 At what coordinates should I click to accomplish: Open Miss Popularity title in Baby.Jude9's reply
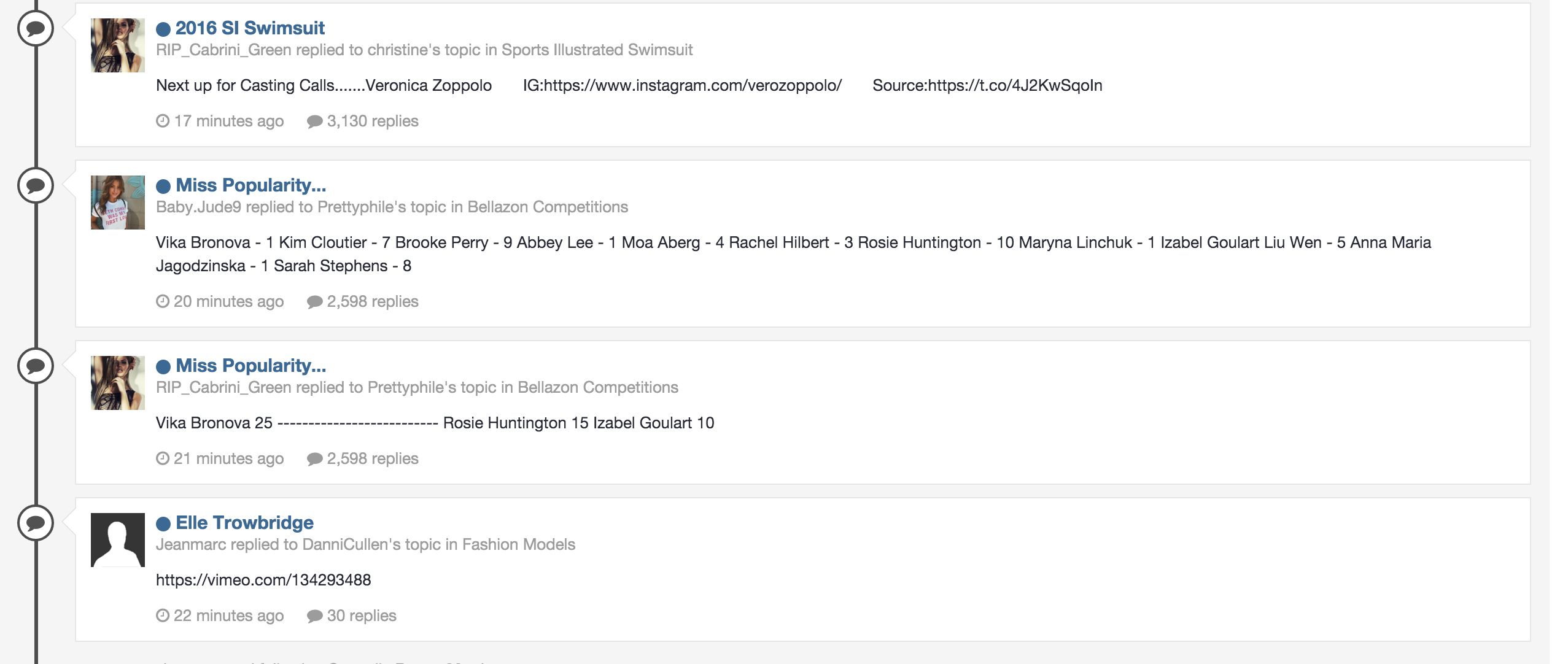click(250, 185)
